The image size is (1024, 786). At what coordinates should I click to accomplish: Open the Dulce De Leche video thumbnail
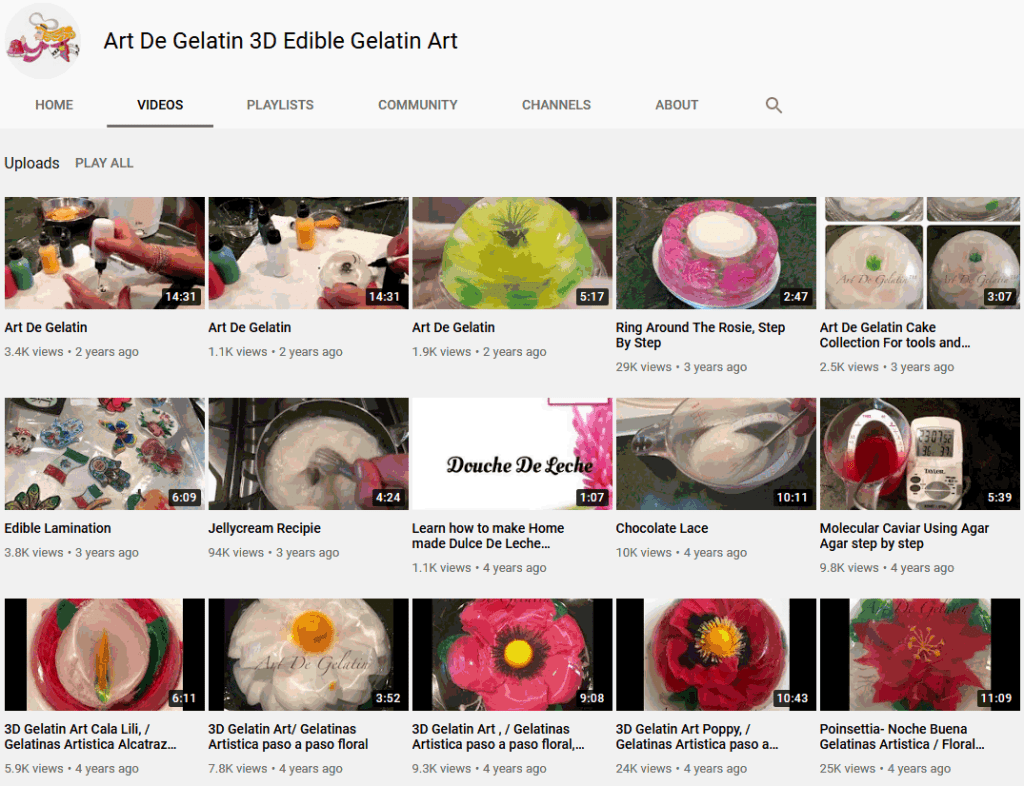point(511,452)
